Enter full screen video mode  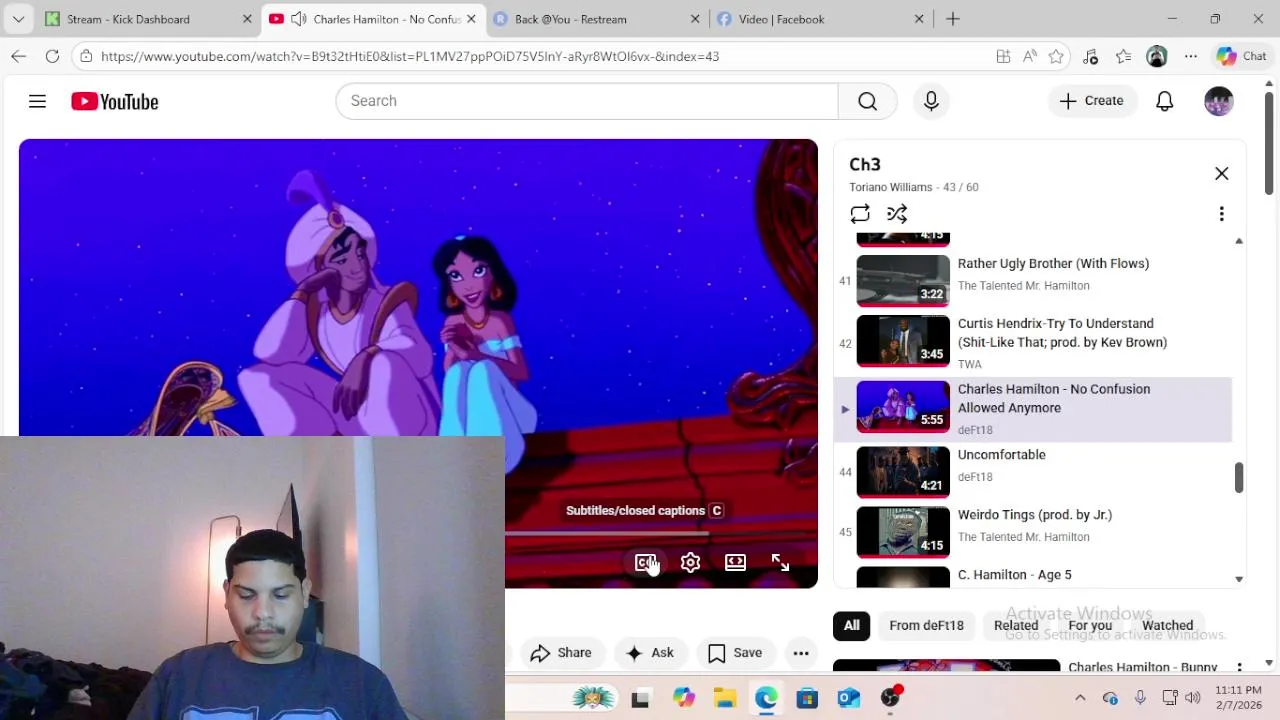pos(780,562)
